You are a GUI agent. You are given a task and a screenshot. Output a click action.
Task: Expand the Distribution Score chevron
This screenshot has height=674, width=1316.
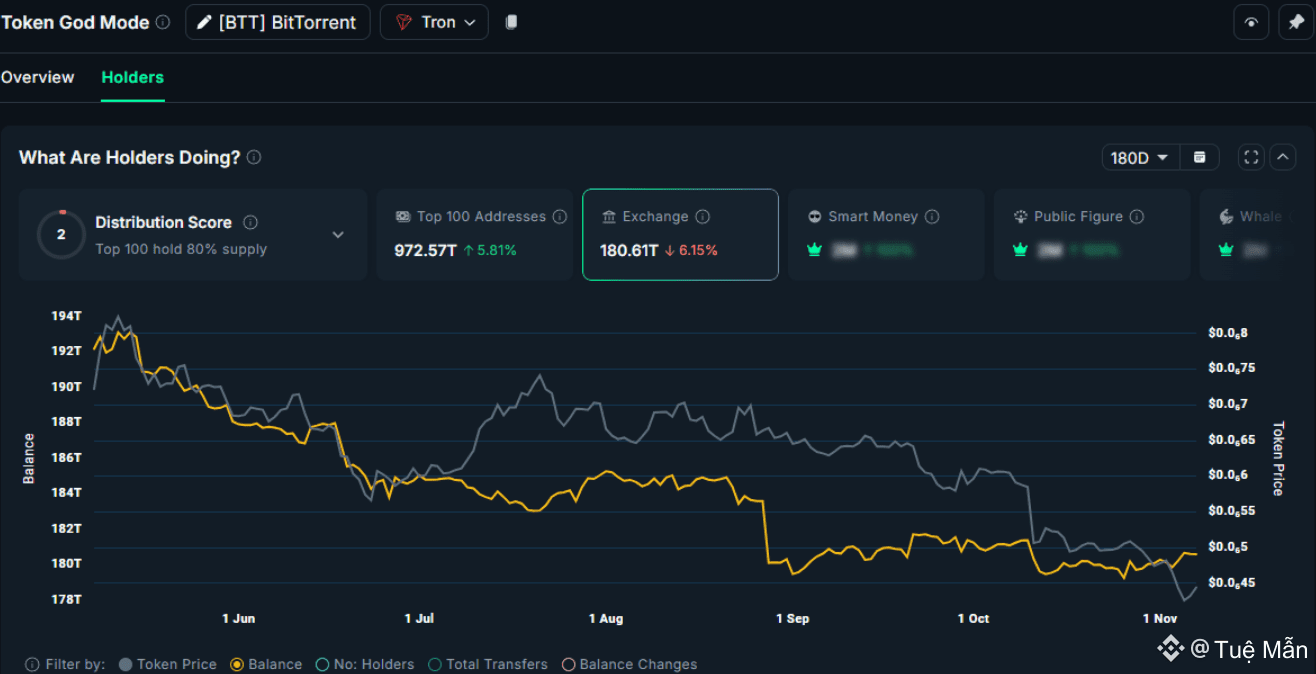(338, 235)
